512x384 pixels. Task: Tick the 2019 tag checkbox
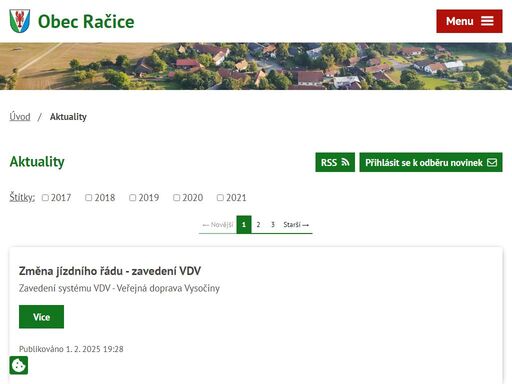pyautogui.click(x=133, y=198)
